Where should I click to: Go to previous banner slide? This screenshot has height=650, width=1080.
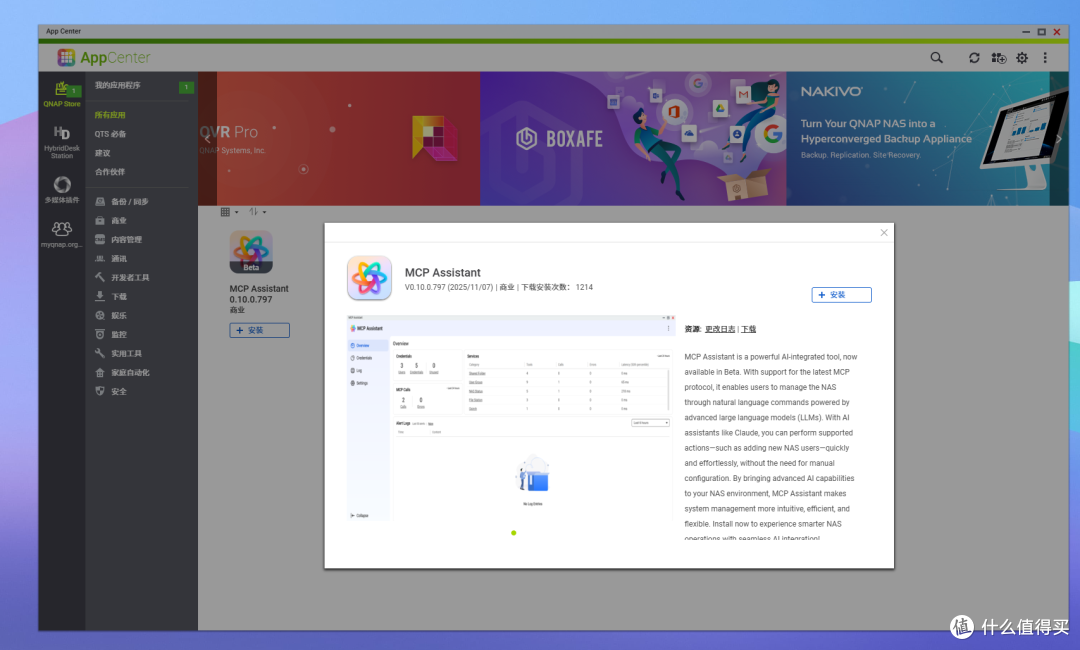point(207,138)
